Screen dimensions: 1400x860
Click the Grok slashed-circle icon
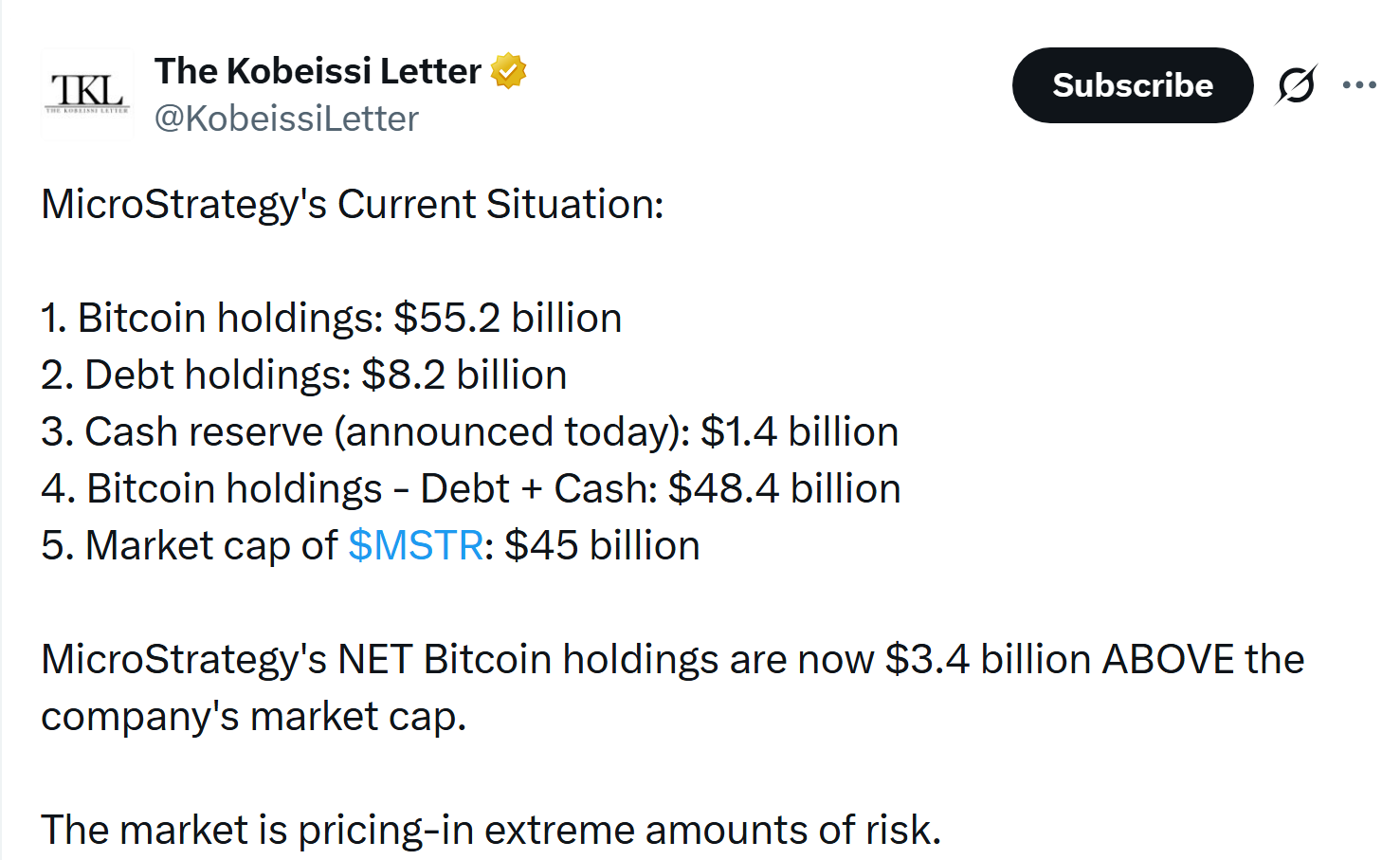(1296, 85)
